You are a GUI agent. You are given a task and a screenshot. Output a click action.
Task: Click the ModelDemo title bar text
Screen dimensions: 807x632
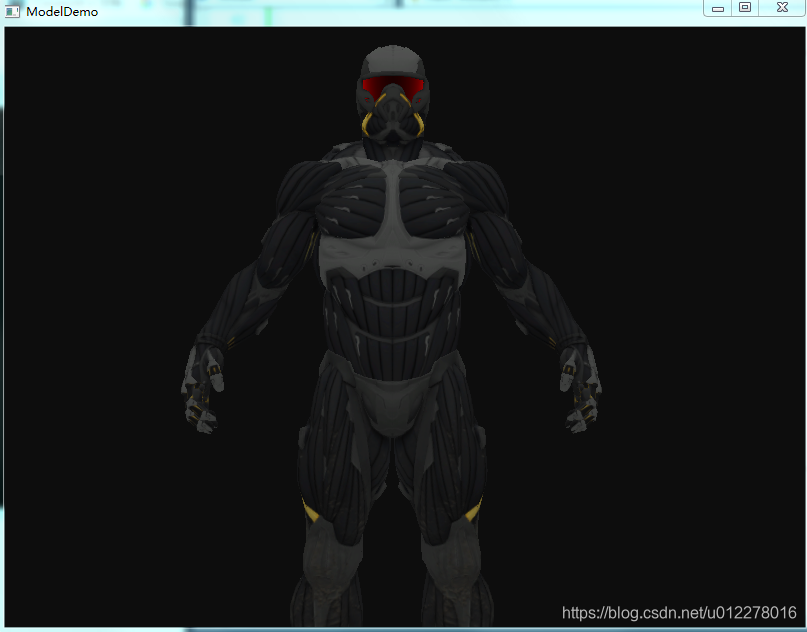pos(62,11)
